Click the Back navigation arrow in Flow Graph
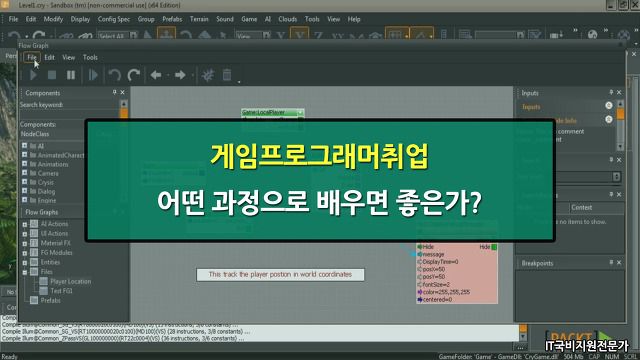The image size is (640, 360). 156,75
